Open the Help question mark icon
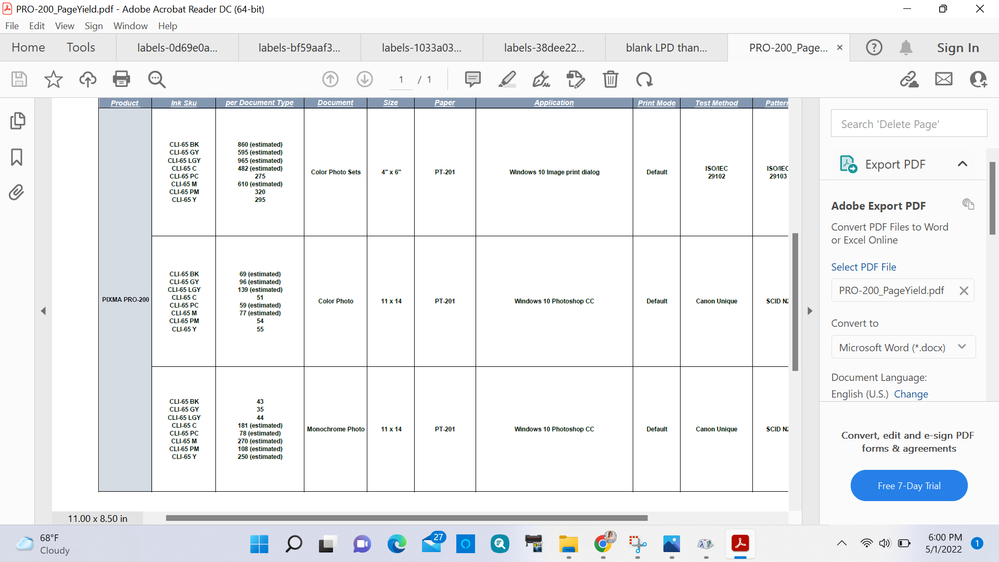Viewport: 999px width, 562px height. click(x=874, y=48)
